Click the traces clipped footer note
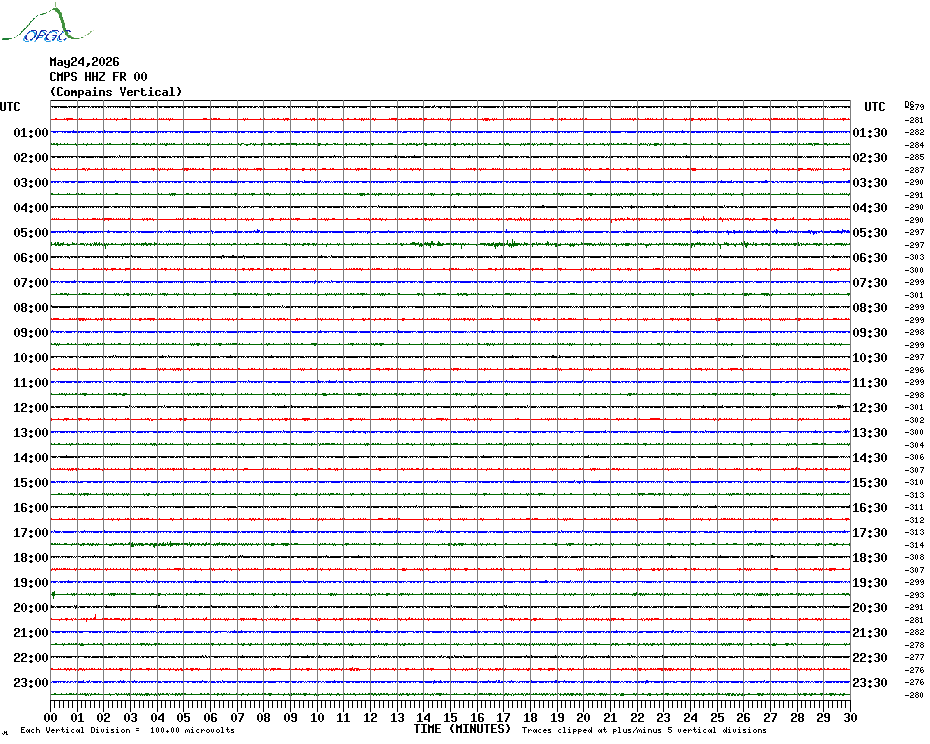Viewport: 930px width, 744px height. tap(644, 730)
